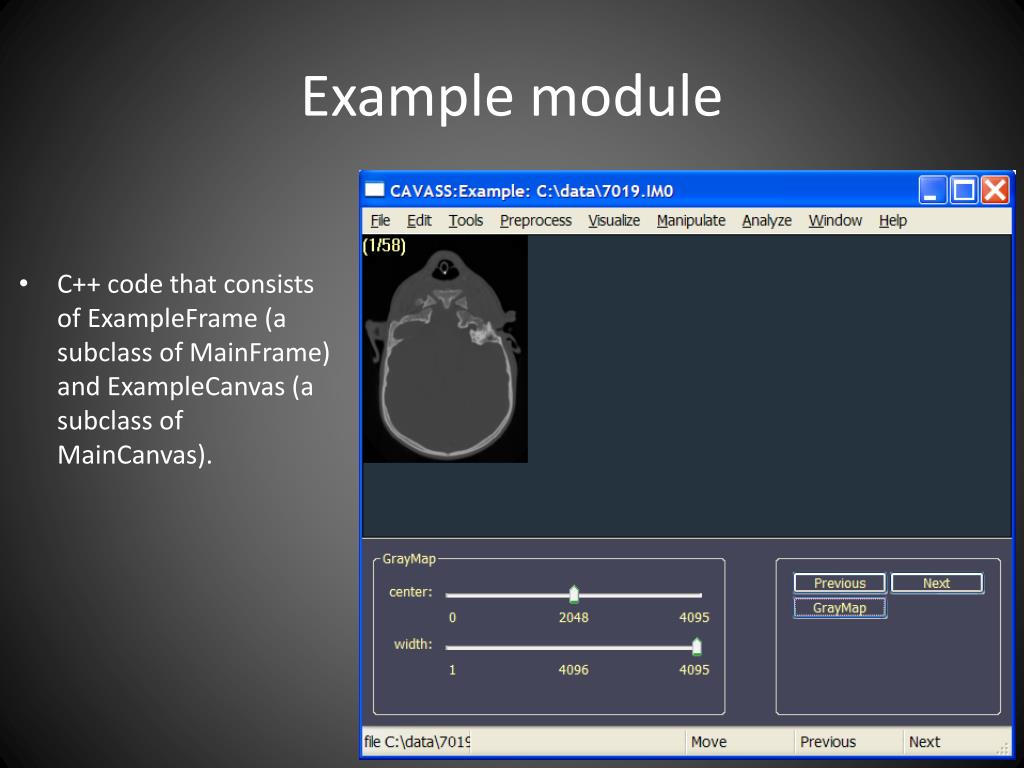Close the CAVASS Example window
Viewport: 1024px width, 768px height.
995,190
